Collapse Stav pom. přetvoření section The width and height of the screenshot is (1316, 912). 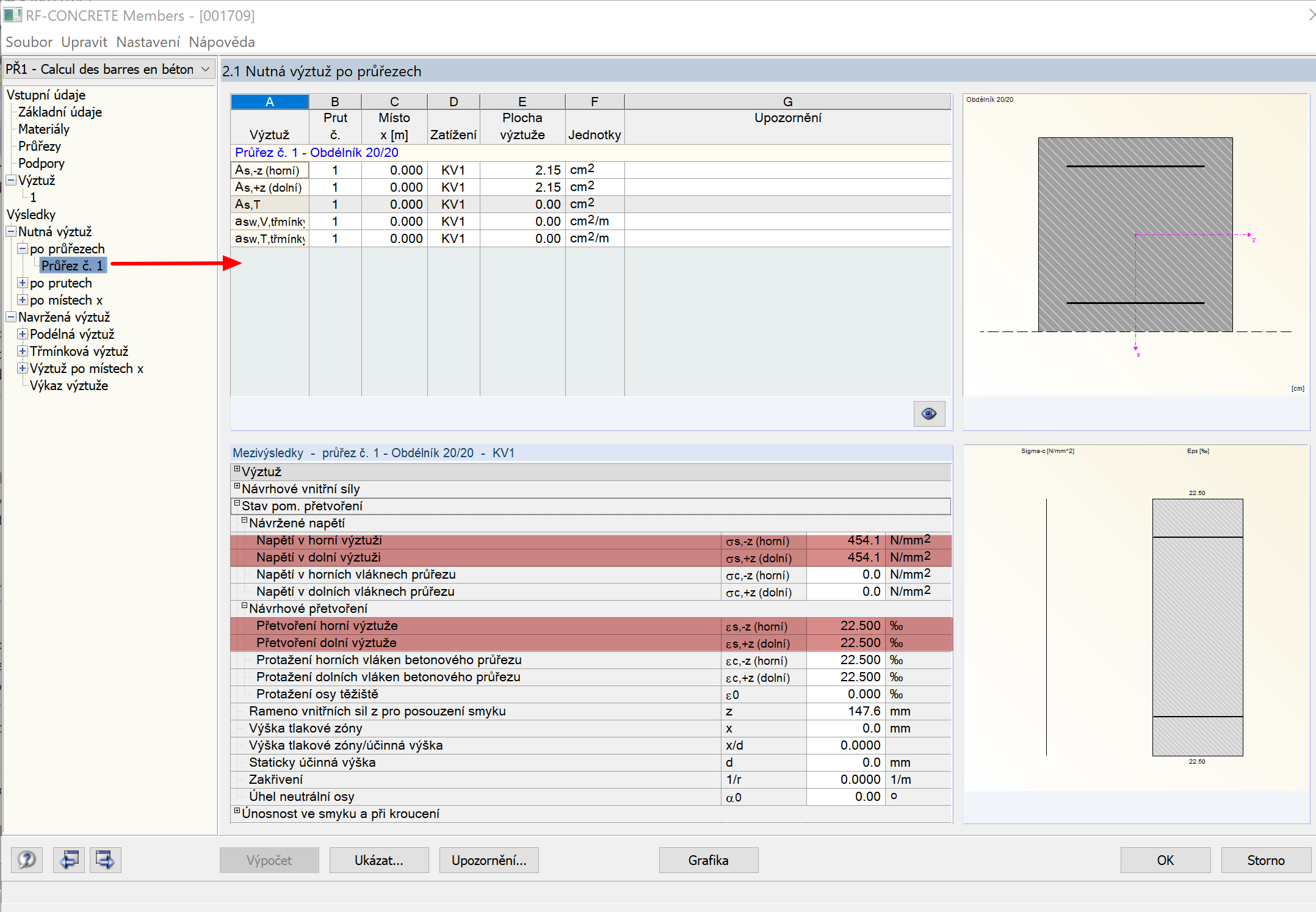point(237,504)
